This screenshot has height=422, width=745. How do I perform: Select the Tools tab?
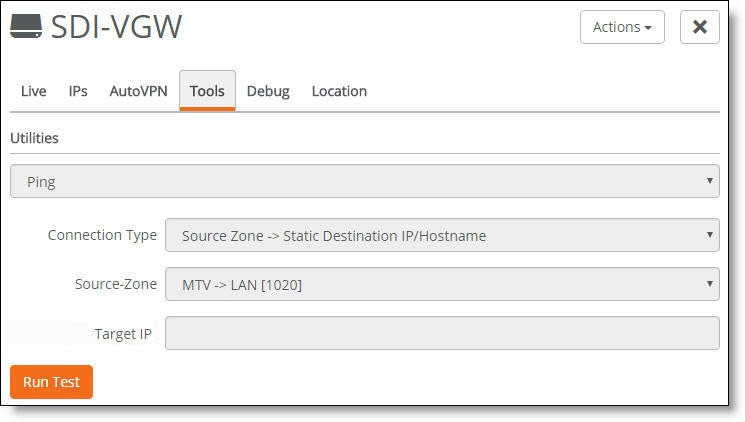[x=207, y=91]
